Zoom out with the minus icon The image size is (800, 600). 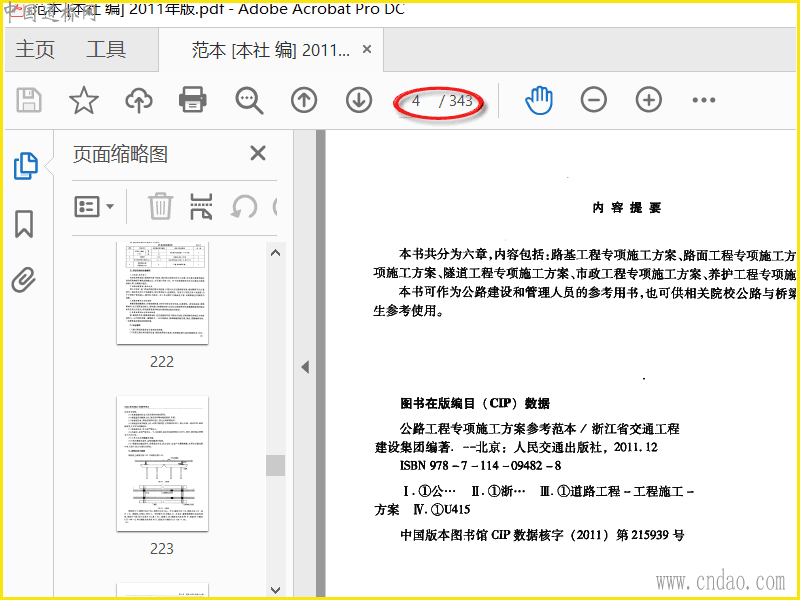pos(594,100)
